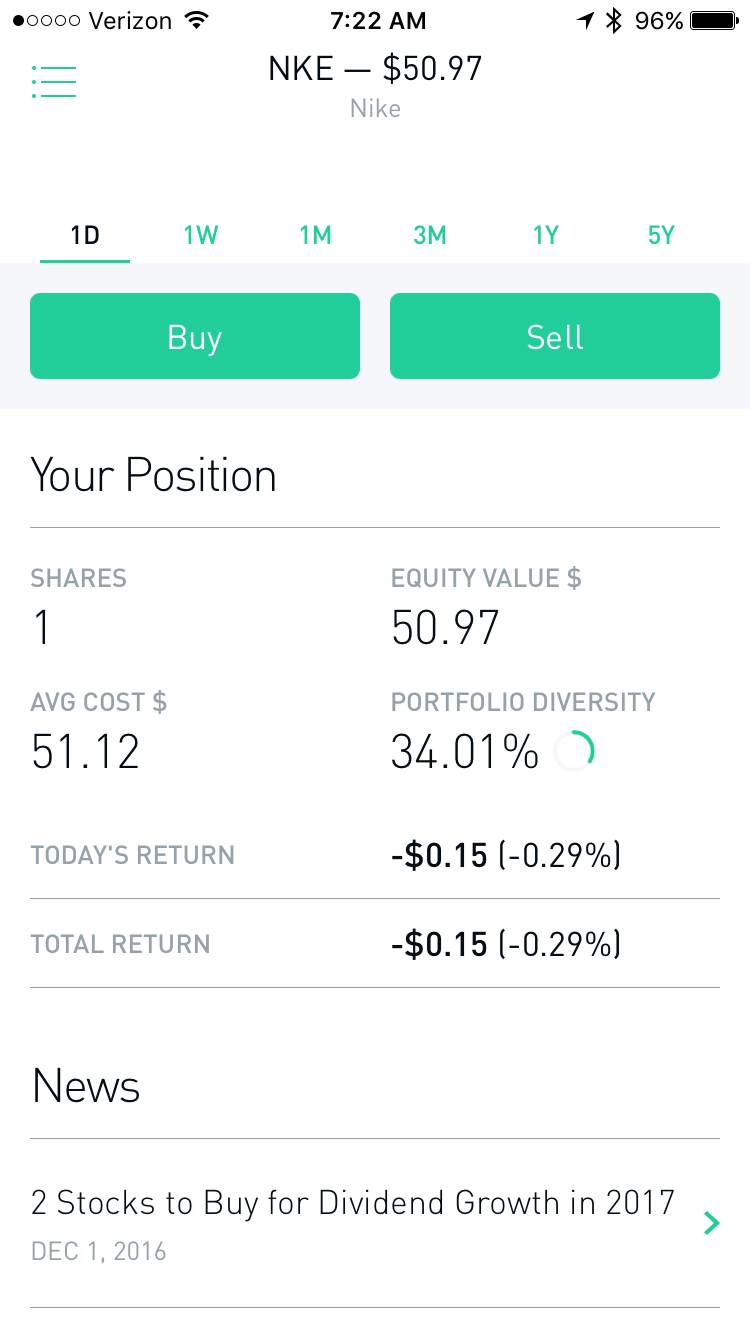Tap the Wi-Fi signal icon

pyautogui.click(x=197, y=20)
